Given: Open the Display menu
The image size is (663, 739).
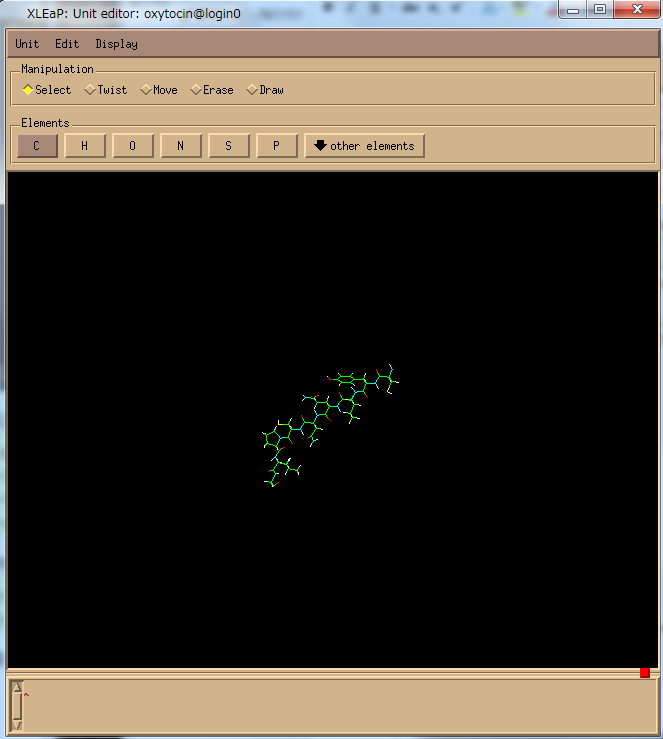Looking at the screenshot, I should 117,44.
